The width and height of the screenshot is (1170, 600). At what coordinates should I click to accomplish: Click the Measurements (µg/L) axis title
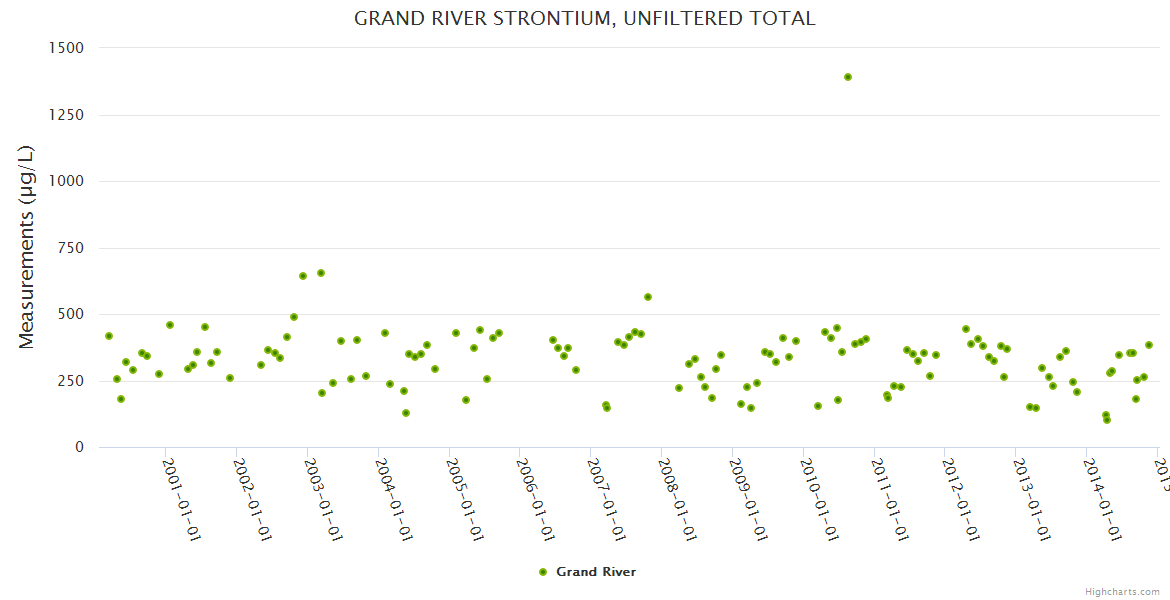(27, 247)
